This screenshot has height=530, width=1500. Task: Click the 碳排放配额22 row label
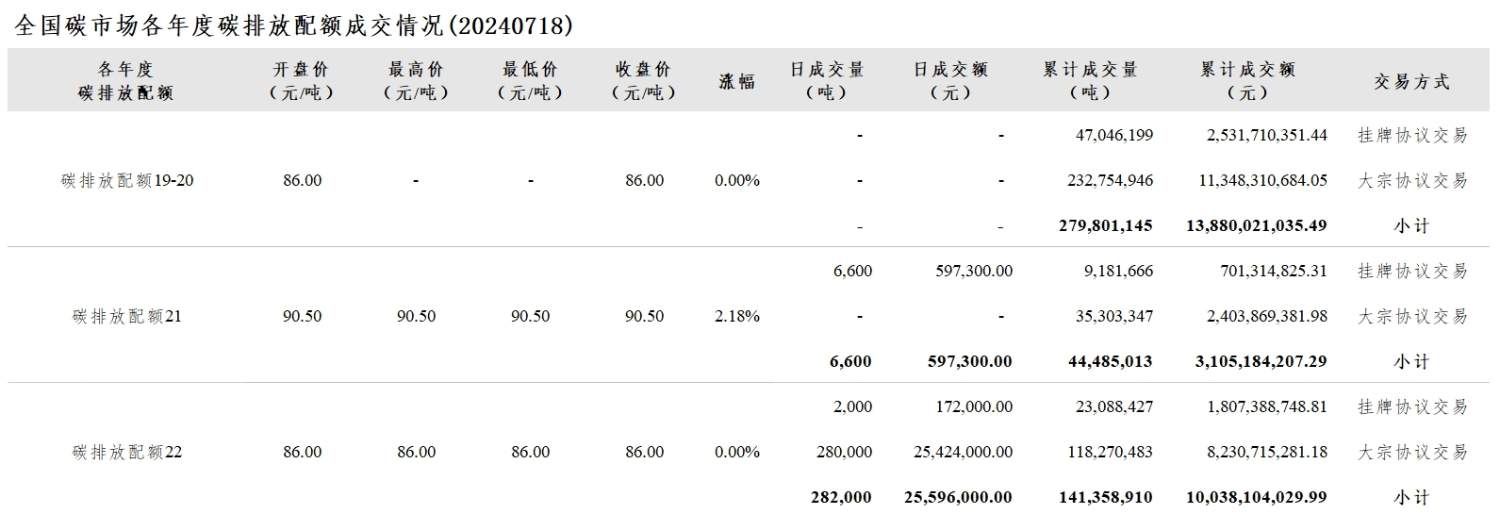(127, 452)
